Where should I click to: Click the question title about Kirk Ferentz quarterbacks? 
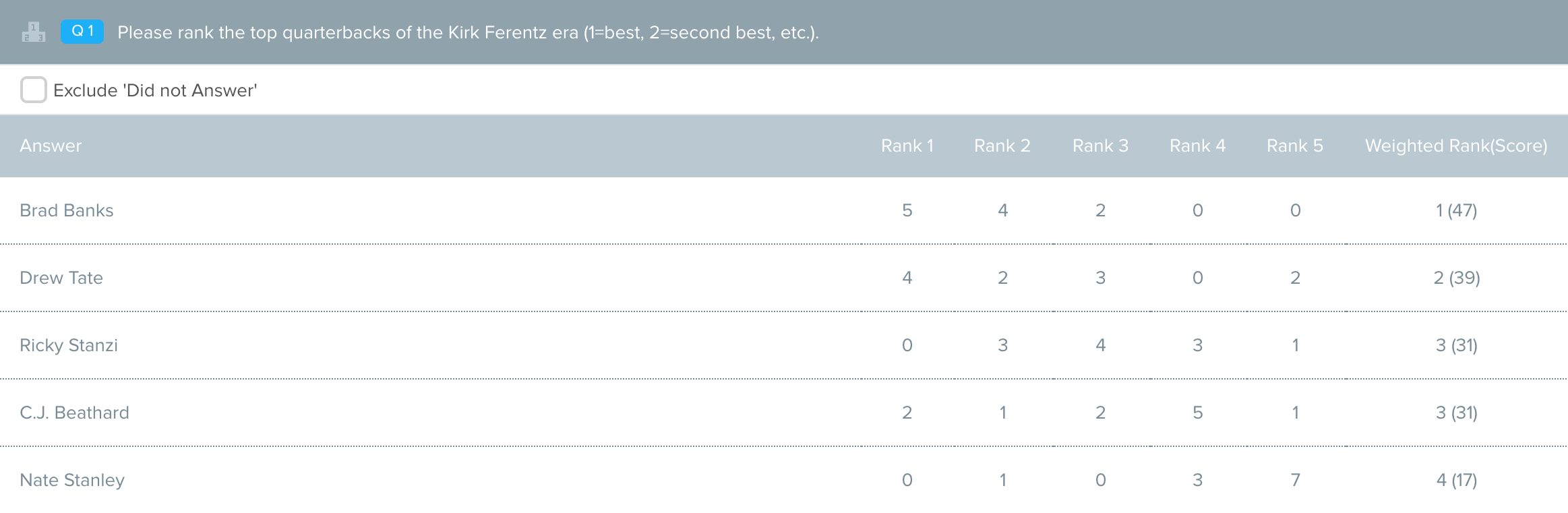pyautogui.click(x=468, y=32)
